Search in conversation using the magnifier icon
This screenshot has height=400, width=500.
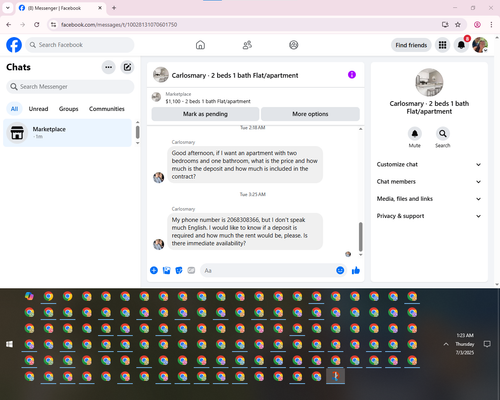443,134
